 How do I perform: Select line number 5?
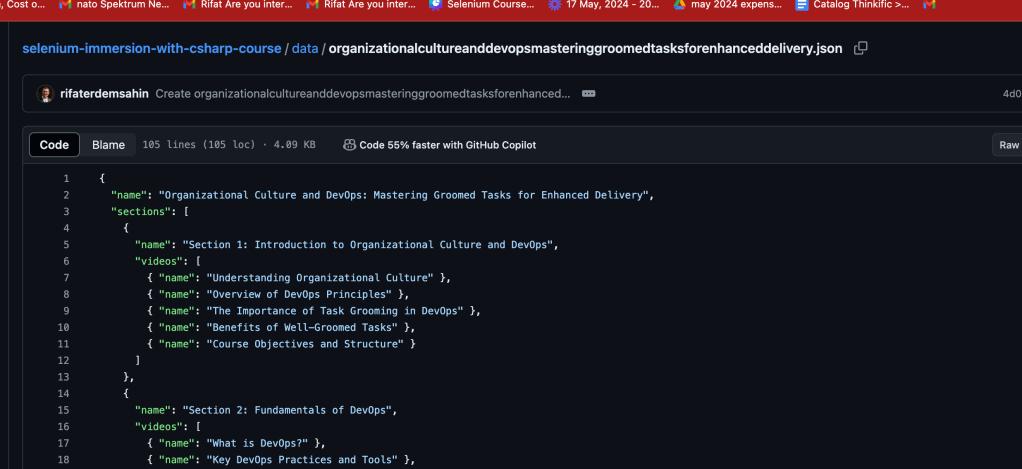pos(66,245)
